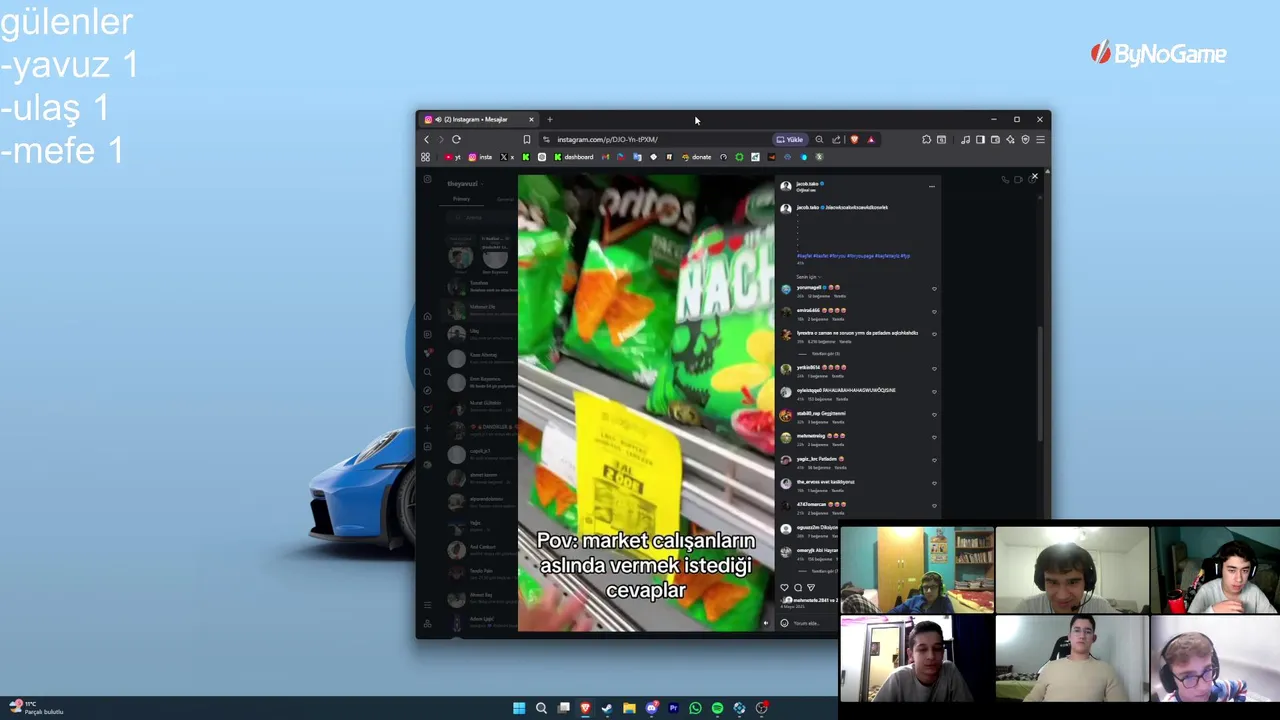This screenshot has width=1280, height=720.
Task: Open theyavuzi account switcher dropdown
Action: tap(465, 184)
